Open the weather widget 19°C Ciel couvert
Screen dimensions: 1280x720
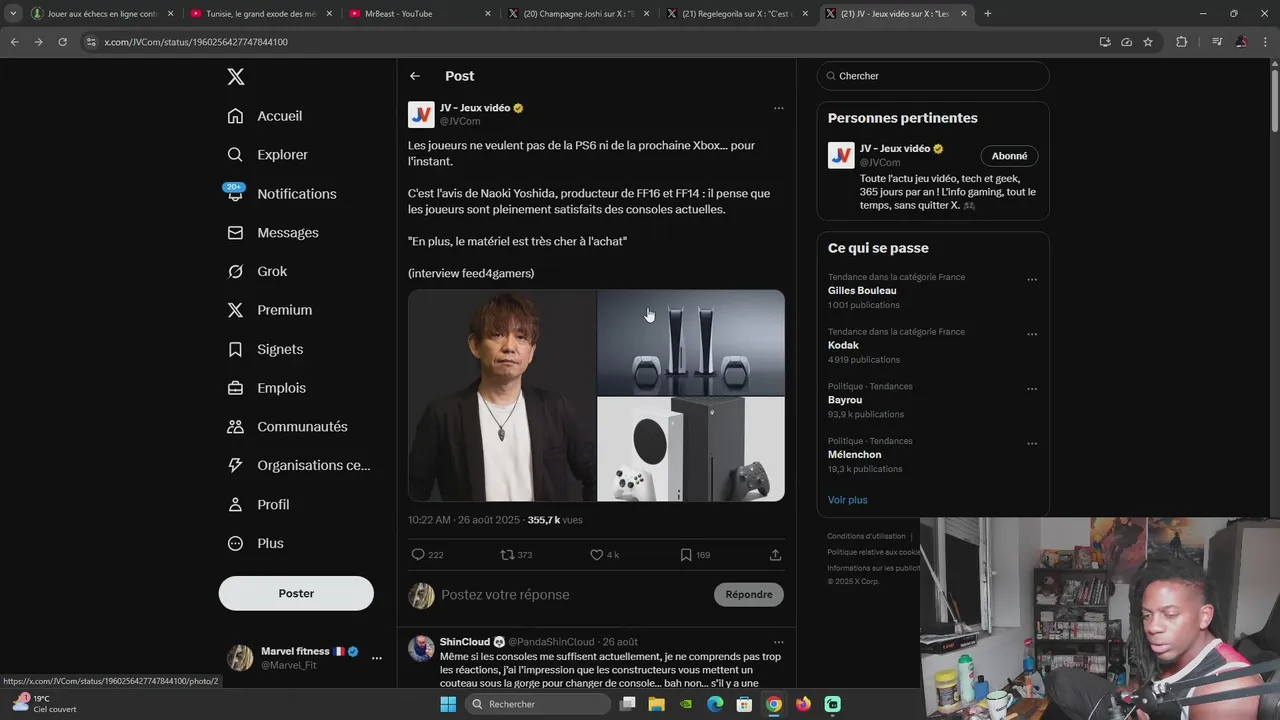pos(45,704)
